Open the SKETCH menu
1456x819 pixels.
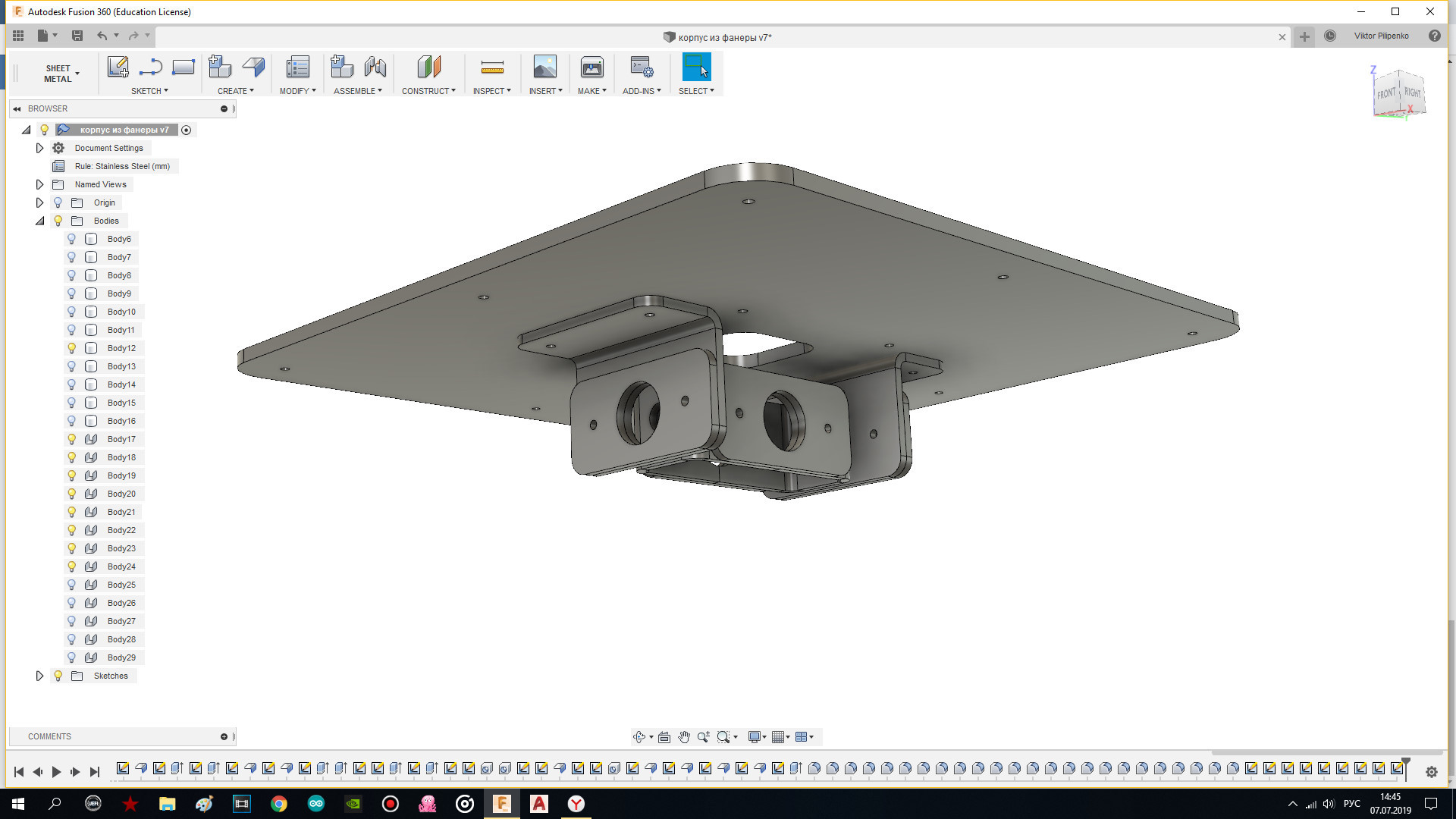149,91
